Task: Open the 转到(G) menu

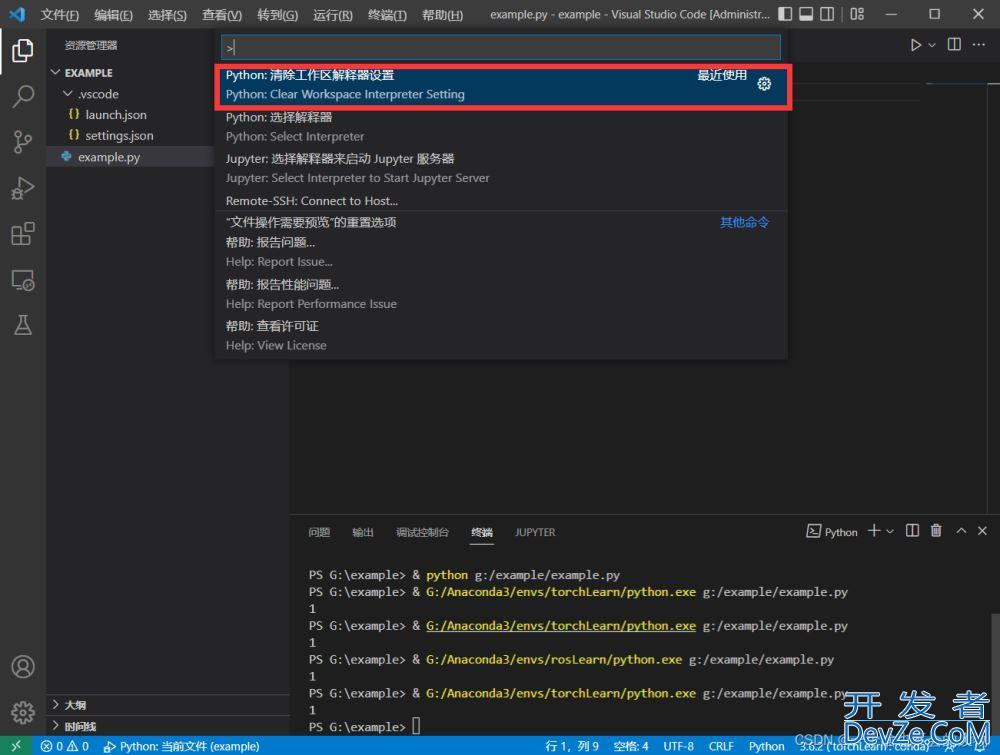Action: point(277,15)
